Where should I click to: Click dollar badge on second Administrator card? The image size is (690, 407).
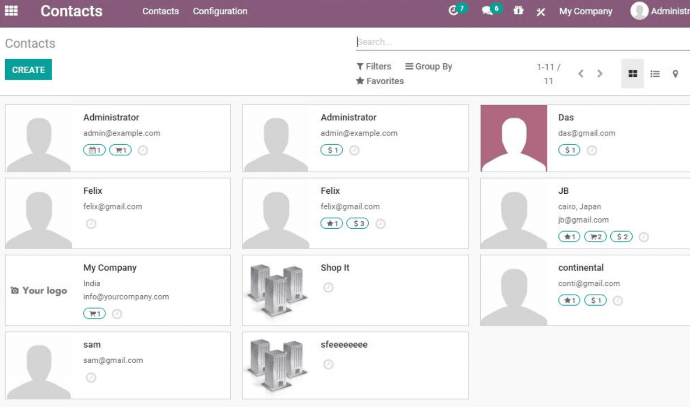click(x=331, y=150)
